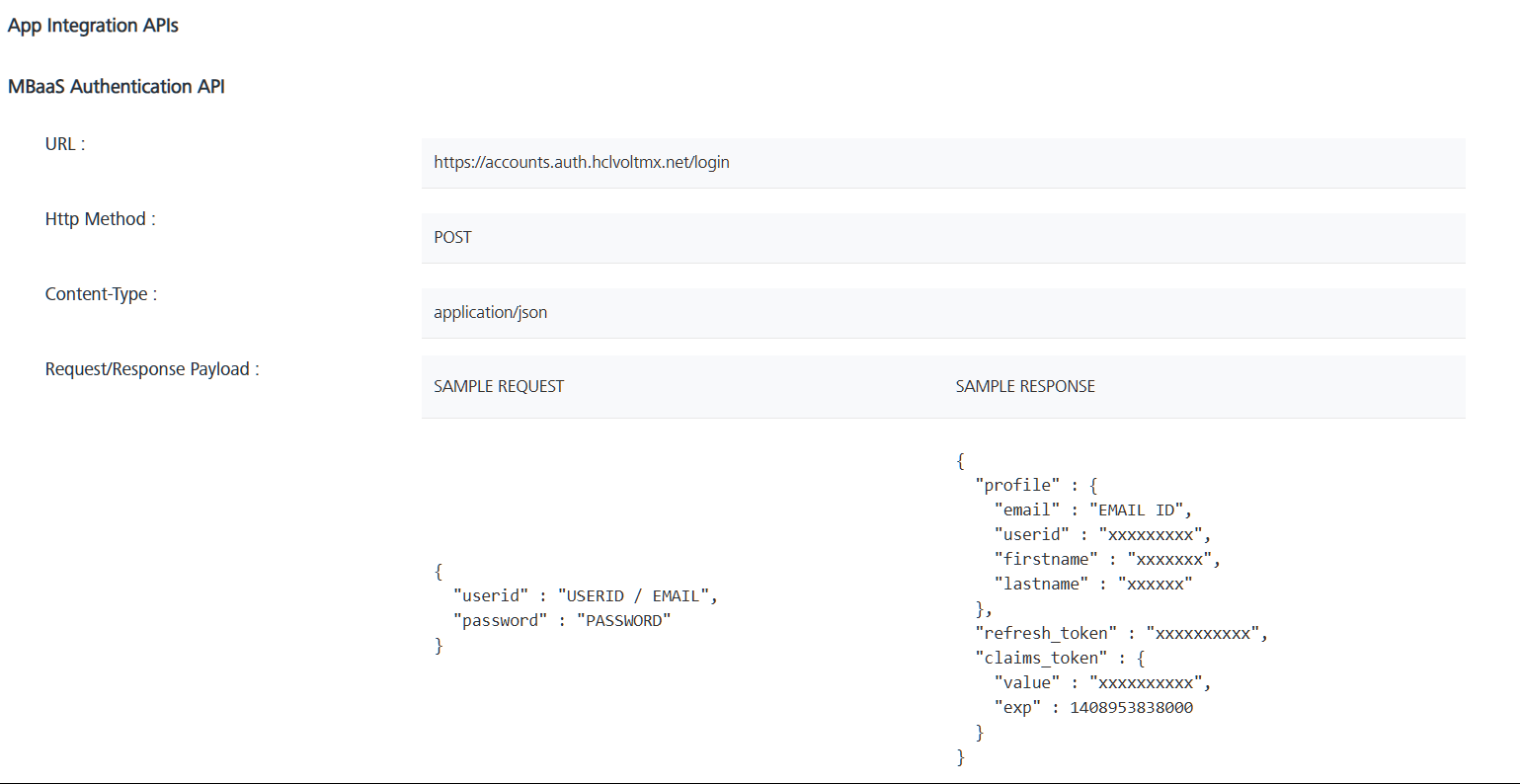Select the "refresh_token" response line
The width and height of the screenshot is (1520, 784).
point(1121,634)
